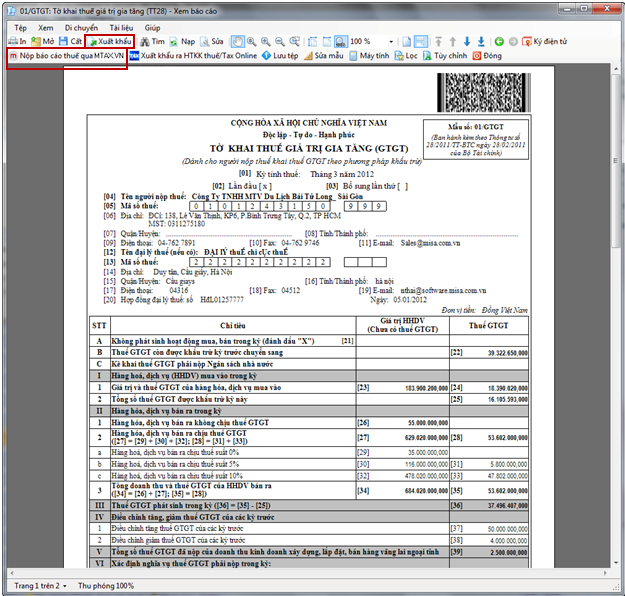Click the vertical scrollbar up arrow
The height and width of the screenshot is (596, 625).
pos(616,69)
